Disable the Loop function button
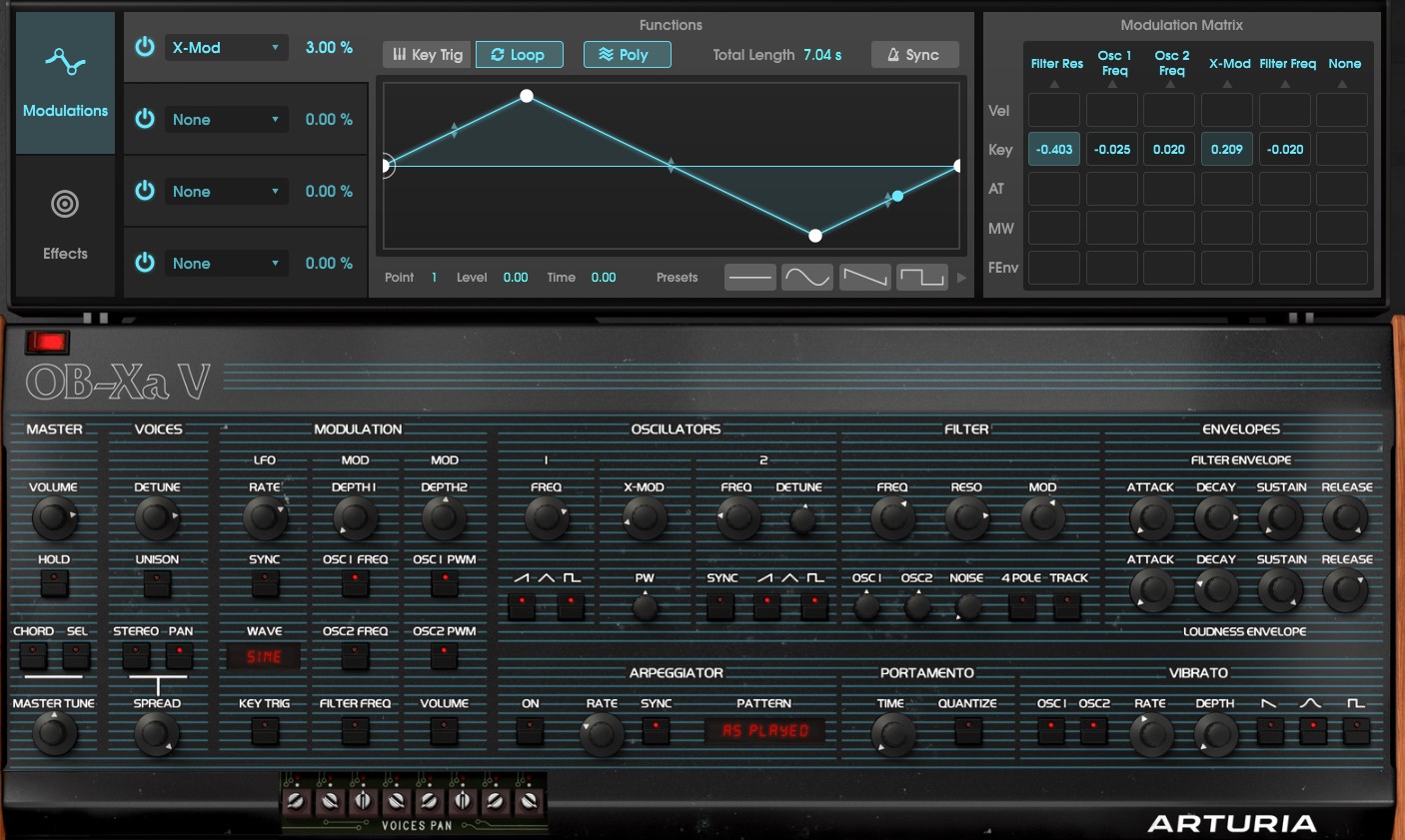Viewport: 1405px width, 840px height. click(x=519, y=55)
